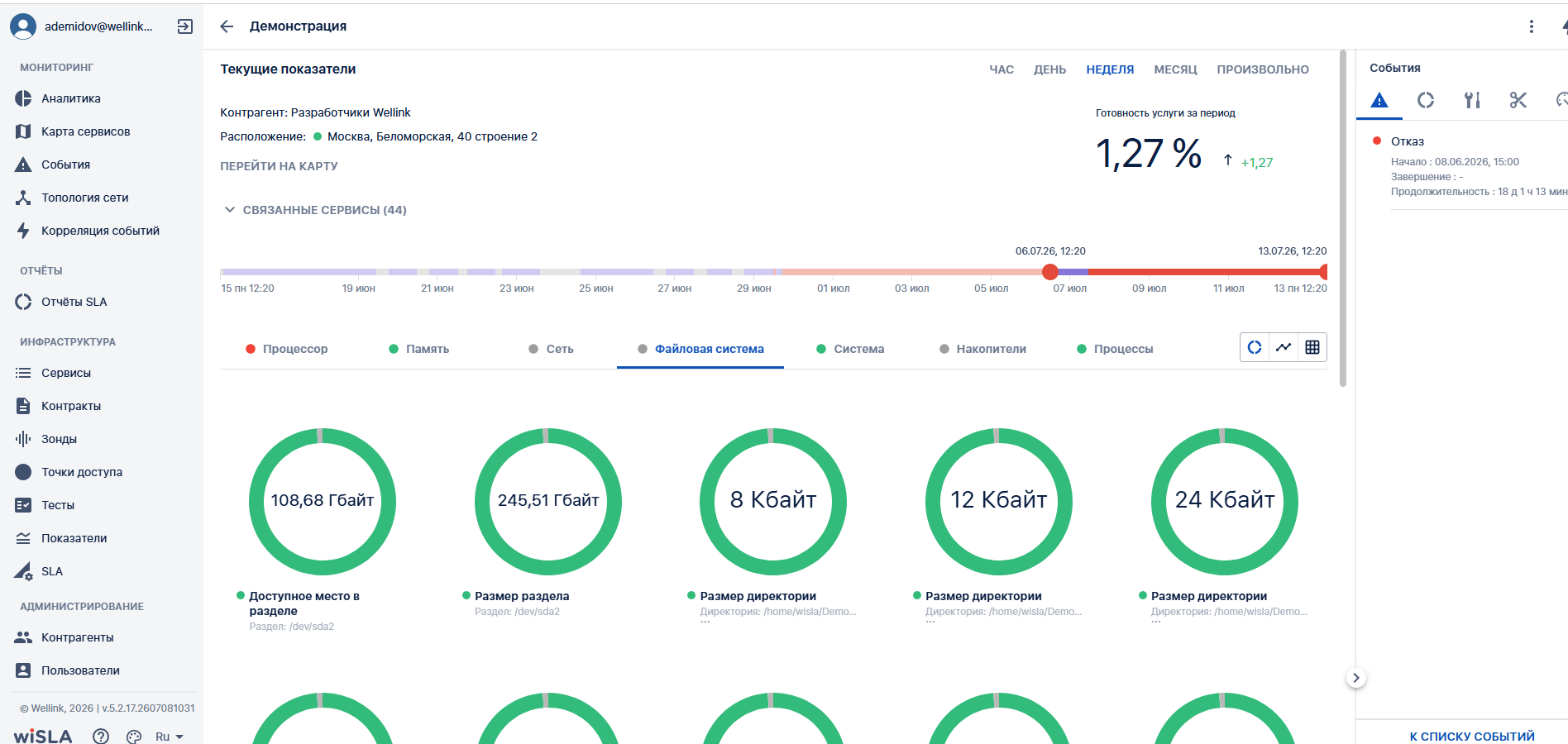Switch to the Процессор tab
The image size is (1568, 744).
point(286,349)
